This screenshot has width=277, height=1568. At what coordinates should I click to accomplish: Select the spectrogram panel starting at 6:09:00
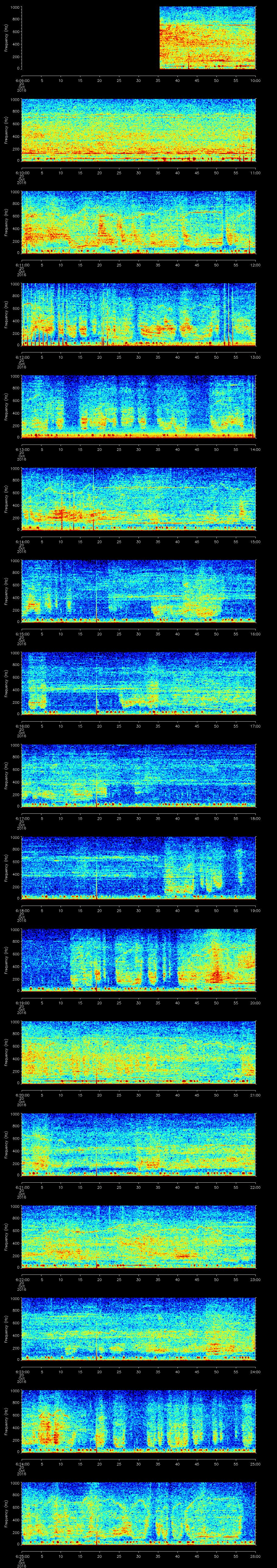pos(139,38)
